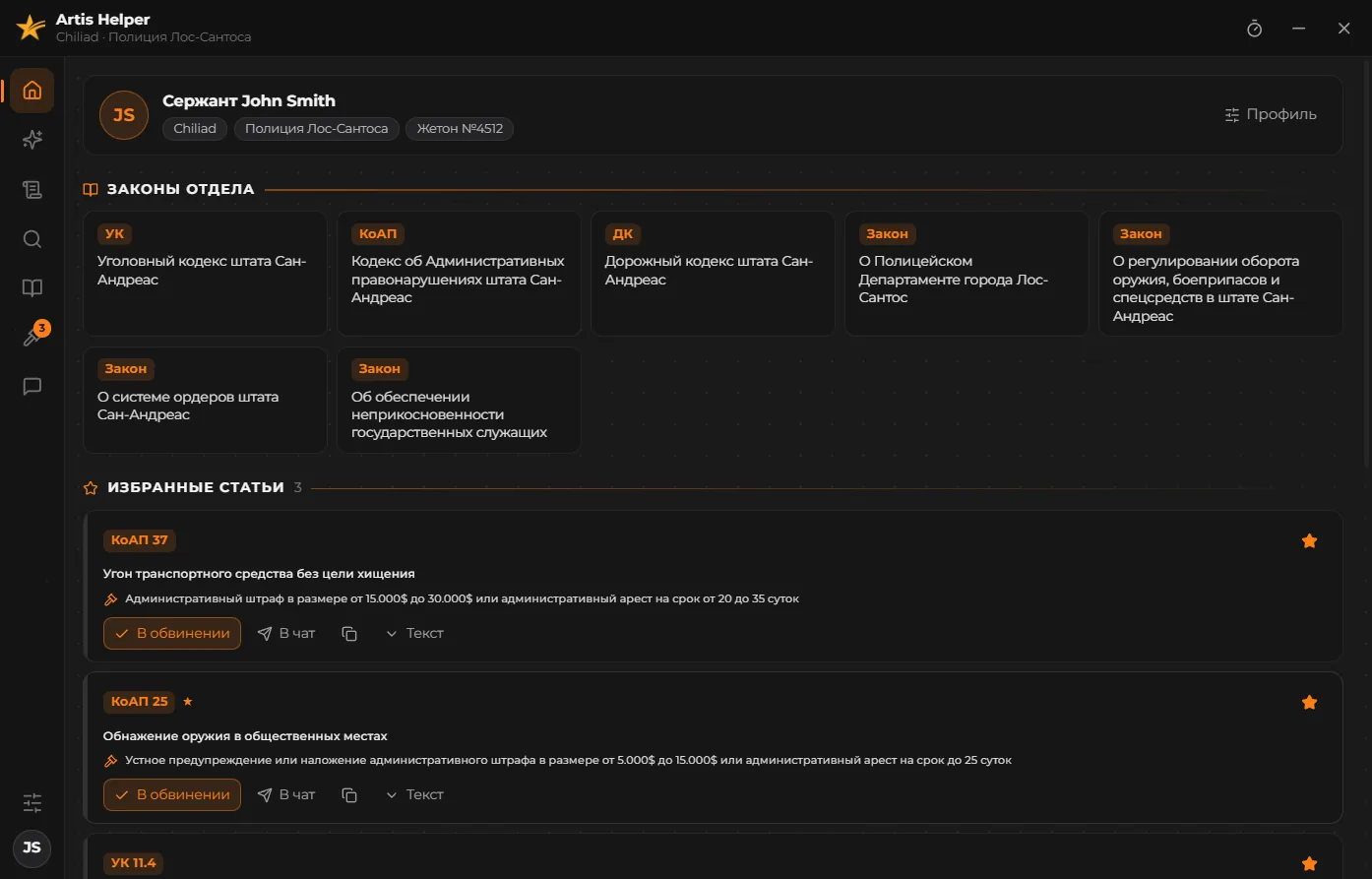
Task: Toggle «В обвинении» for КоАП 37
Action: pyautogui.click(x=172, y=634)
